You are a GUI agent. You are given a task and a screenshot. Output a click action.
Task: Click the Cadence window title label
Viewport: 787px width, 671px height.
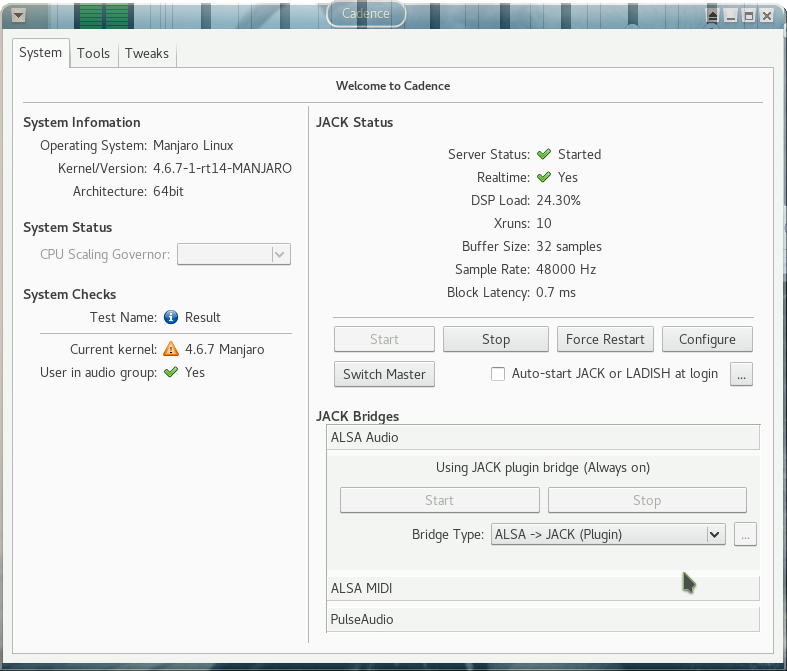click(366, 14)
